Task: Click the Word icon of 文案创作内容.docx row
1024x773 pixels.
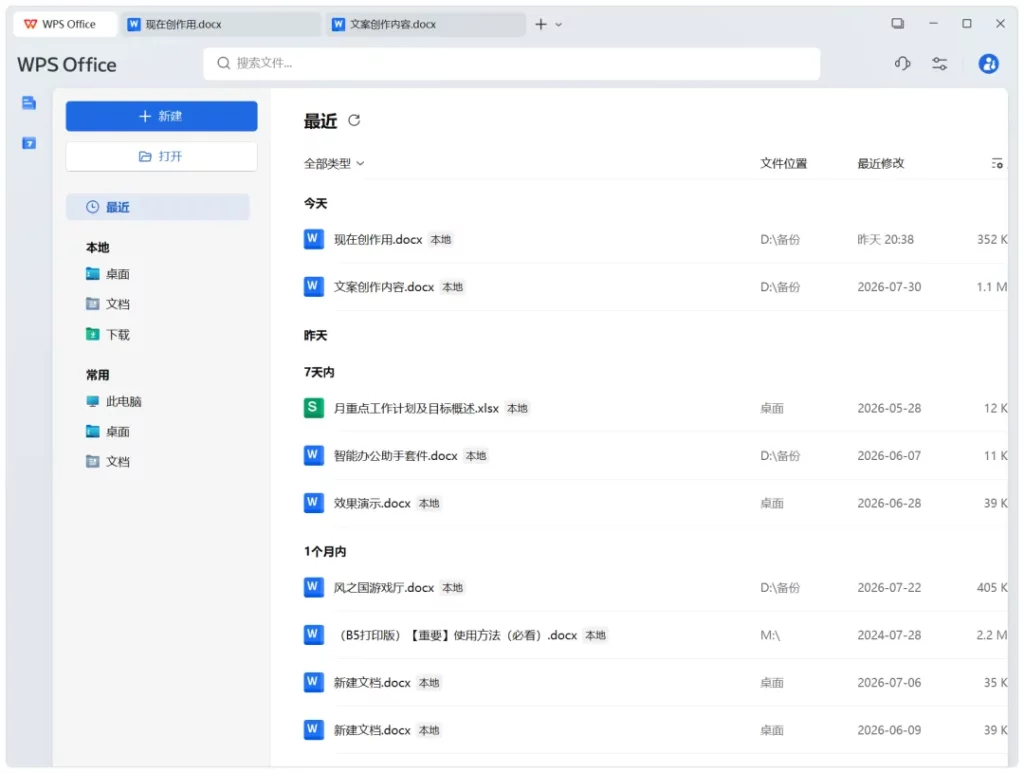Action: [x=313, y=287]
